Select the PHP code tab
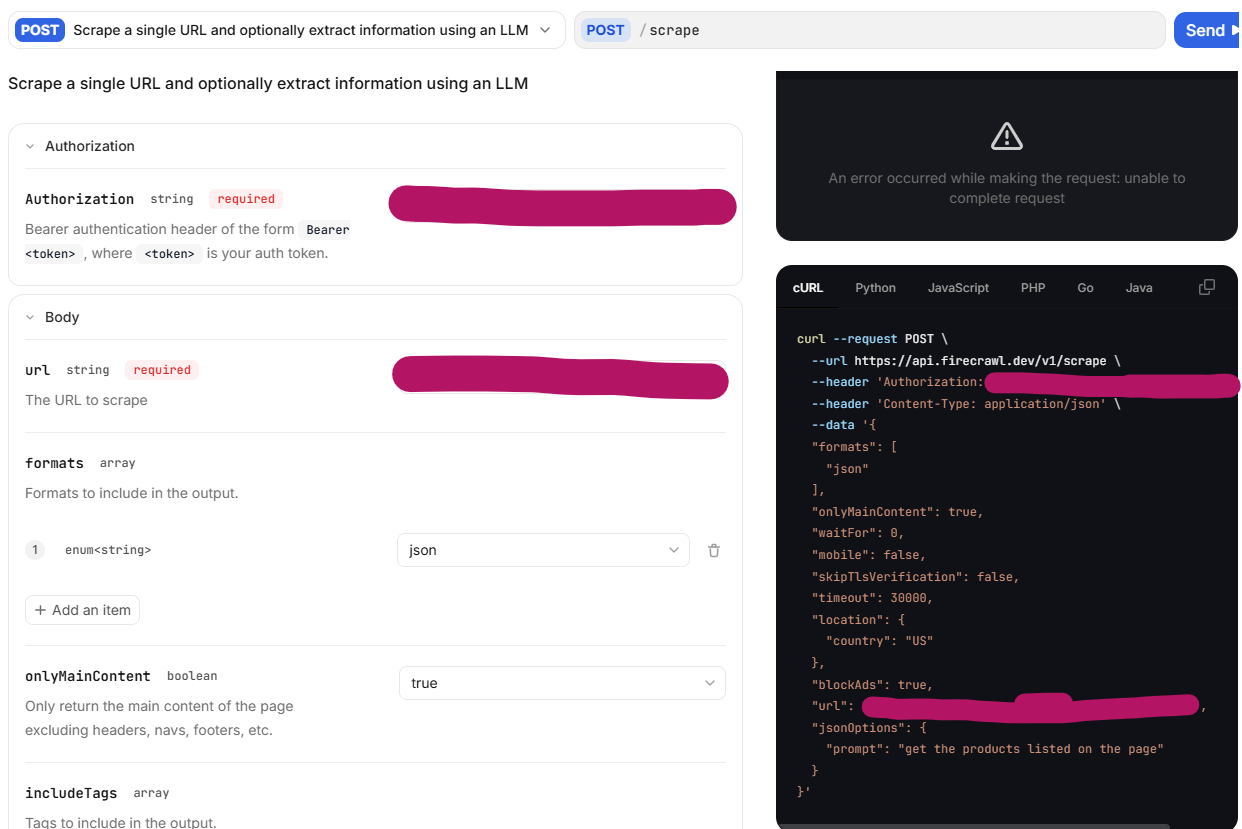The width and height of the screenshot is (1242, 829). 1033,288
